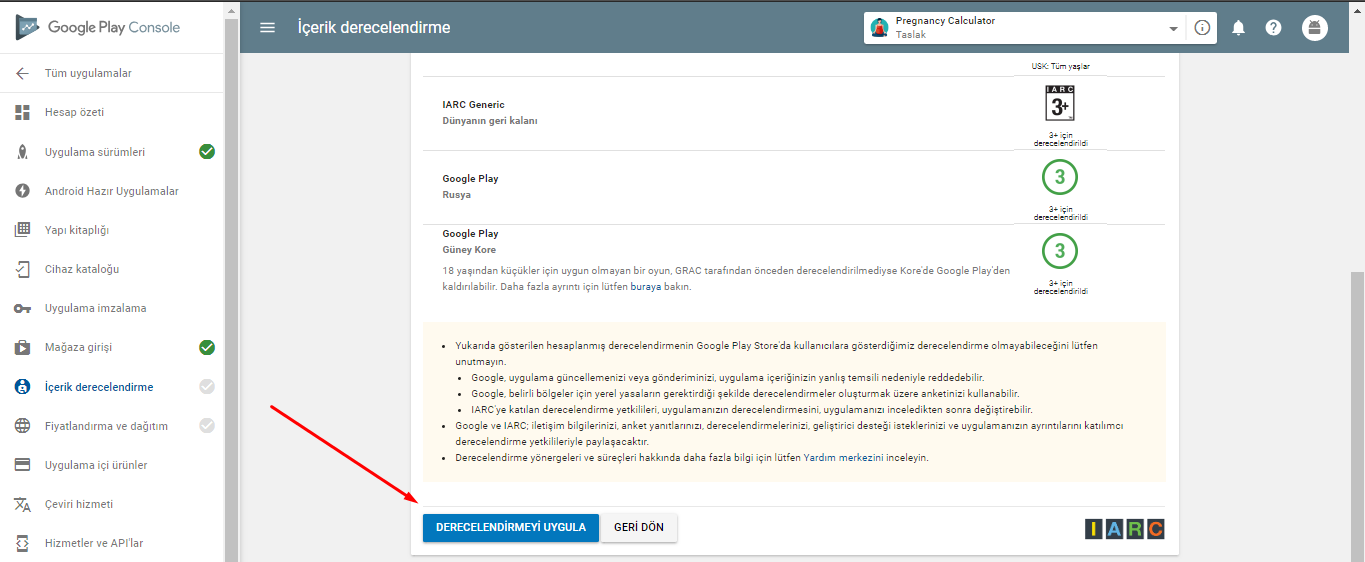Open the account avatar menu
The height and width of the screenshot is (562, 1365).
(x=1315, y=28)
